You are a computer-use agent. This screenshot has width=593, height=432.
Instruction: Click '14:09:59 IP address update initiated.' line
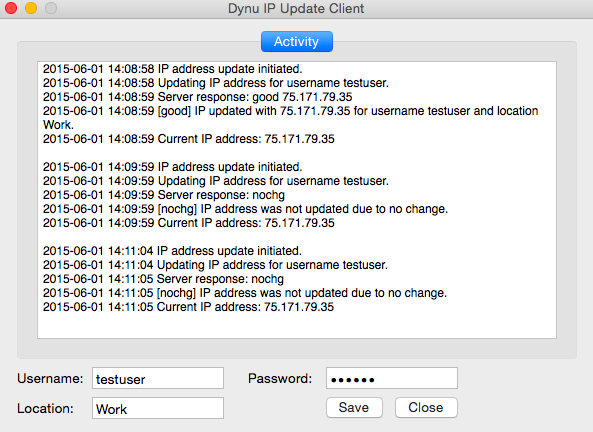[172, 167]
